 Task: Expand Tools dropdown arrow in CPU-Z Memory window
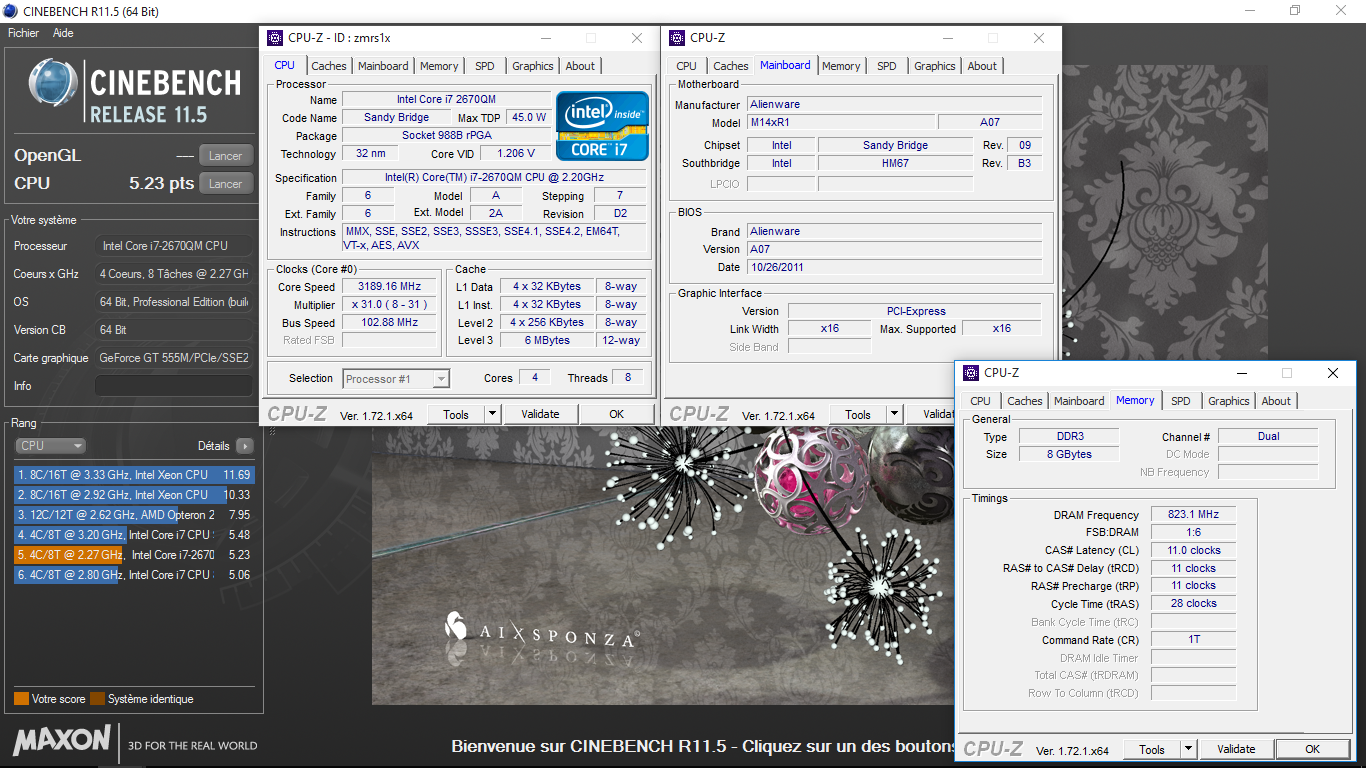coord(1188,749)
